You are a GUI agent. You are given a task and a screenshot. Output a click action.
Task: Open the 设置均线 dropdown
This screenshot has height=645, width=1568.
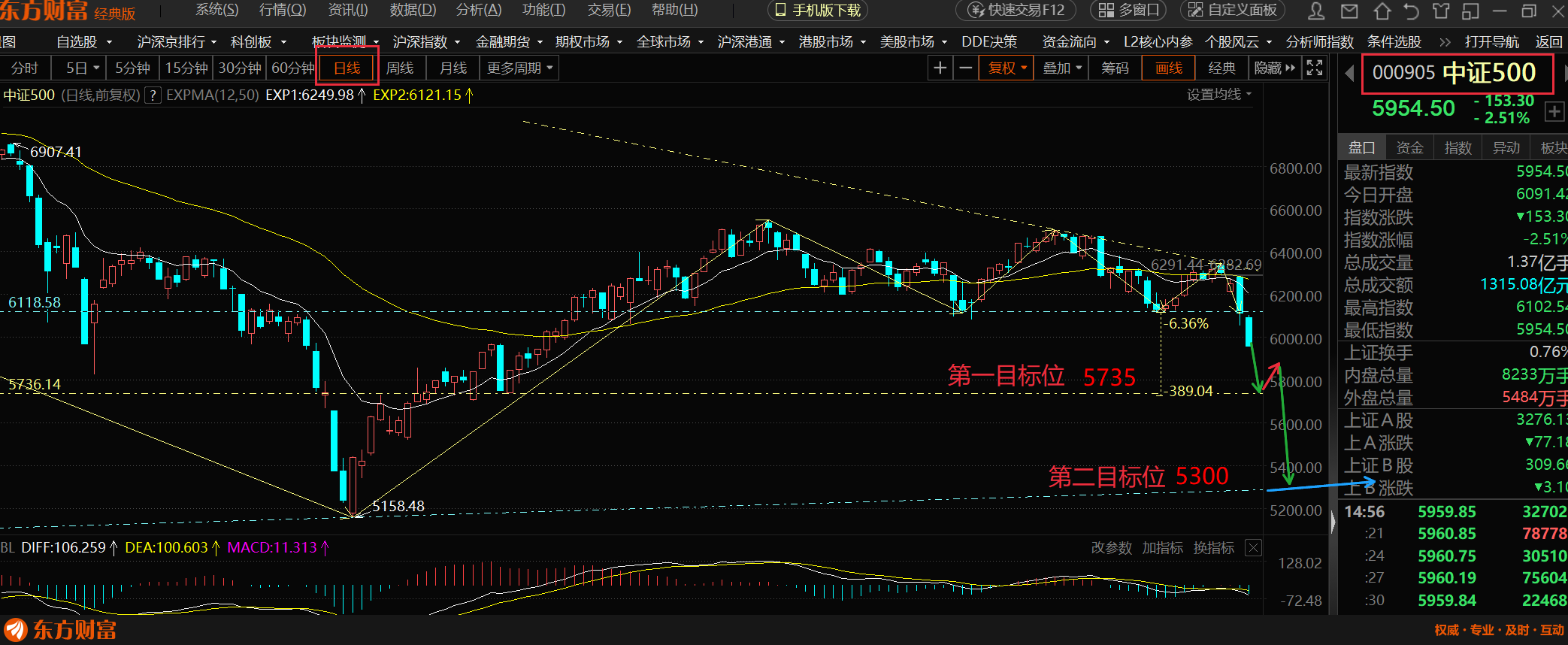(x=1219, y=95)
